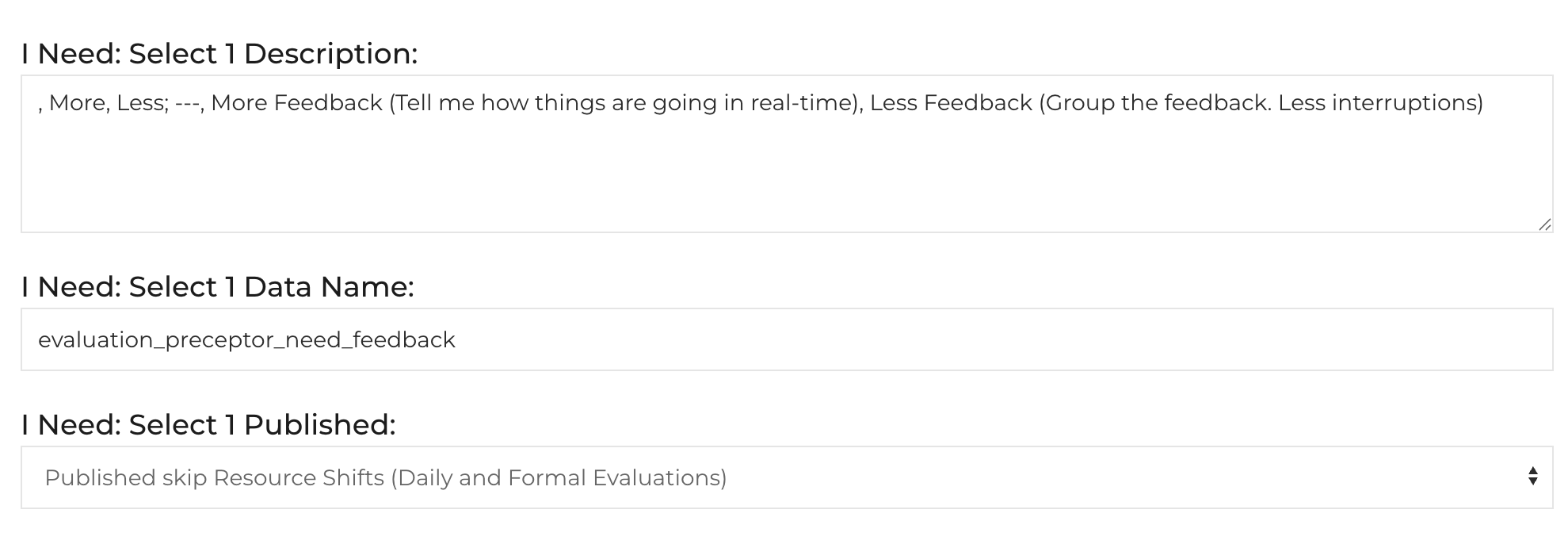
Task: Open the I Need: Select 1 Published dropdown
Action: 786,477
